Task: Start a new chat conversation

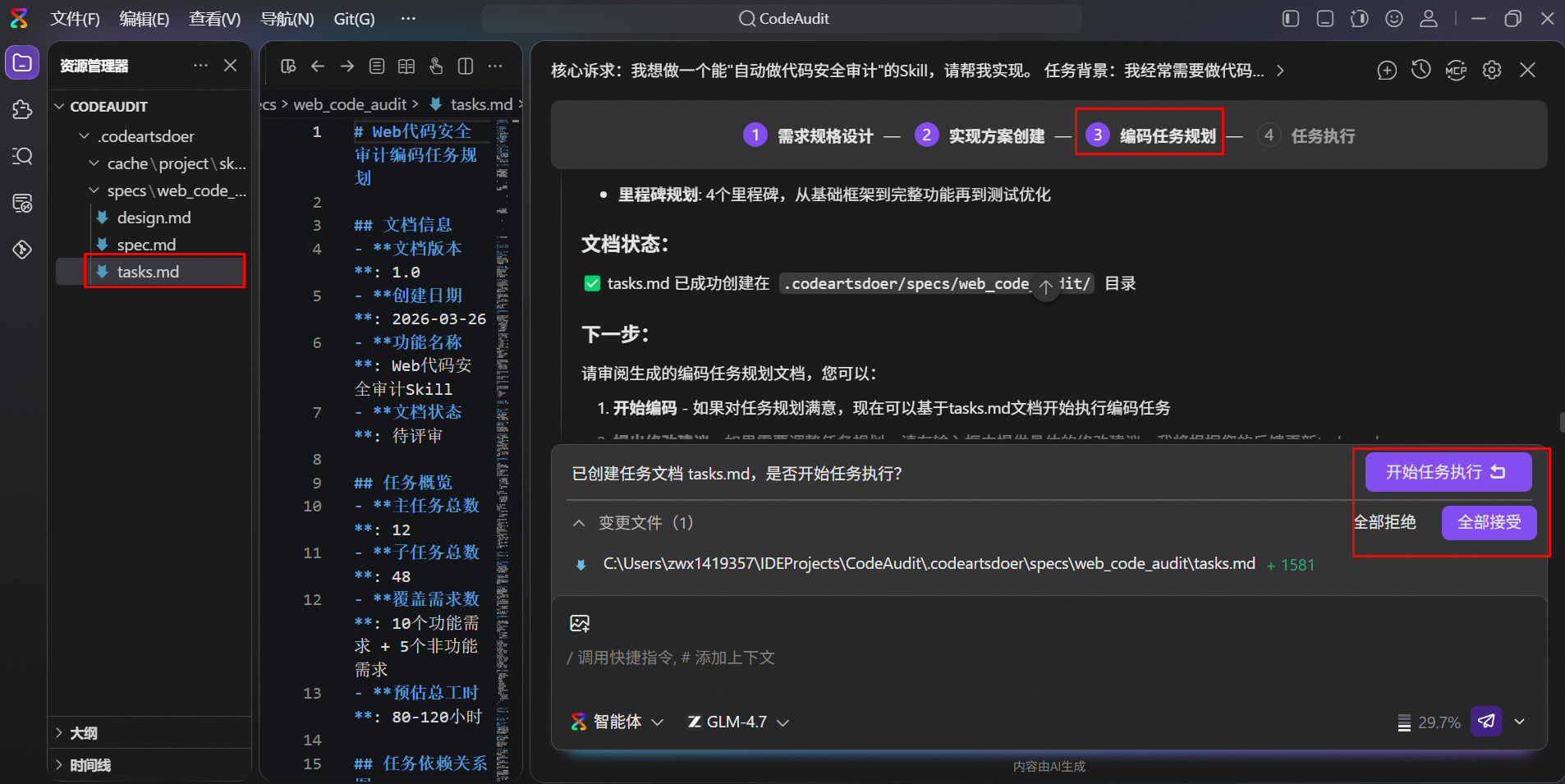Action: coord(1387,71)
